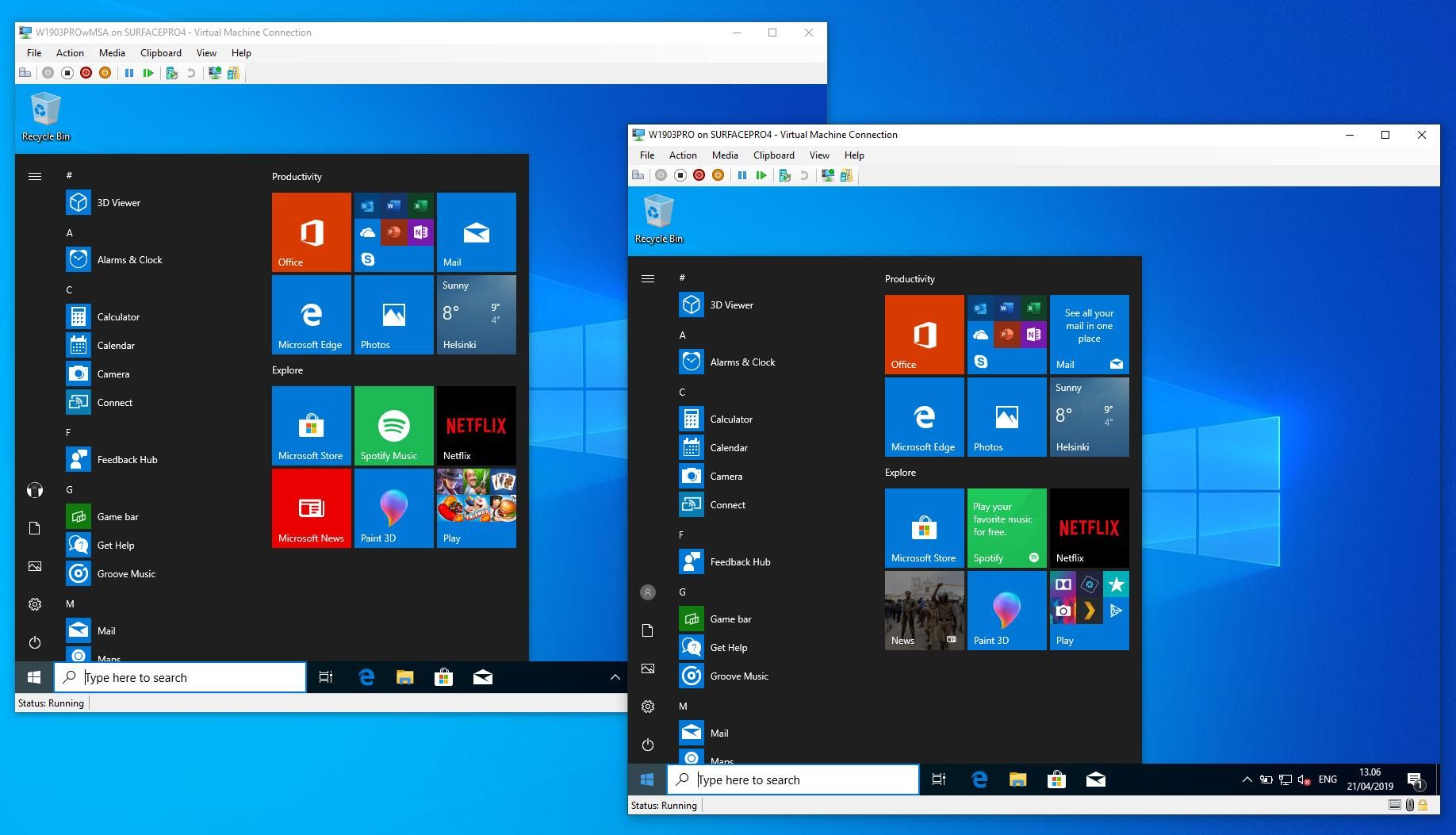This screenshot has width=1456, height=835.
Task: Click Enhanced Session icon in W1903PRO toolbar
Action: (827, 175)
